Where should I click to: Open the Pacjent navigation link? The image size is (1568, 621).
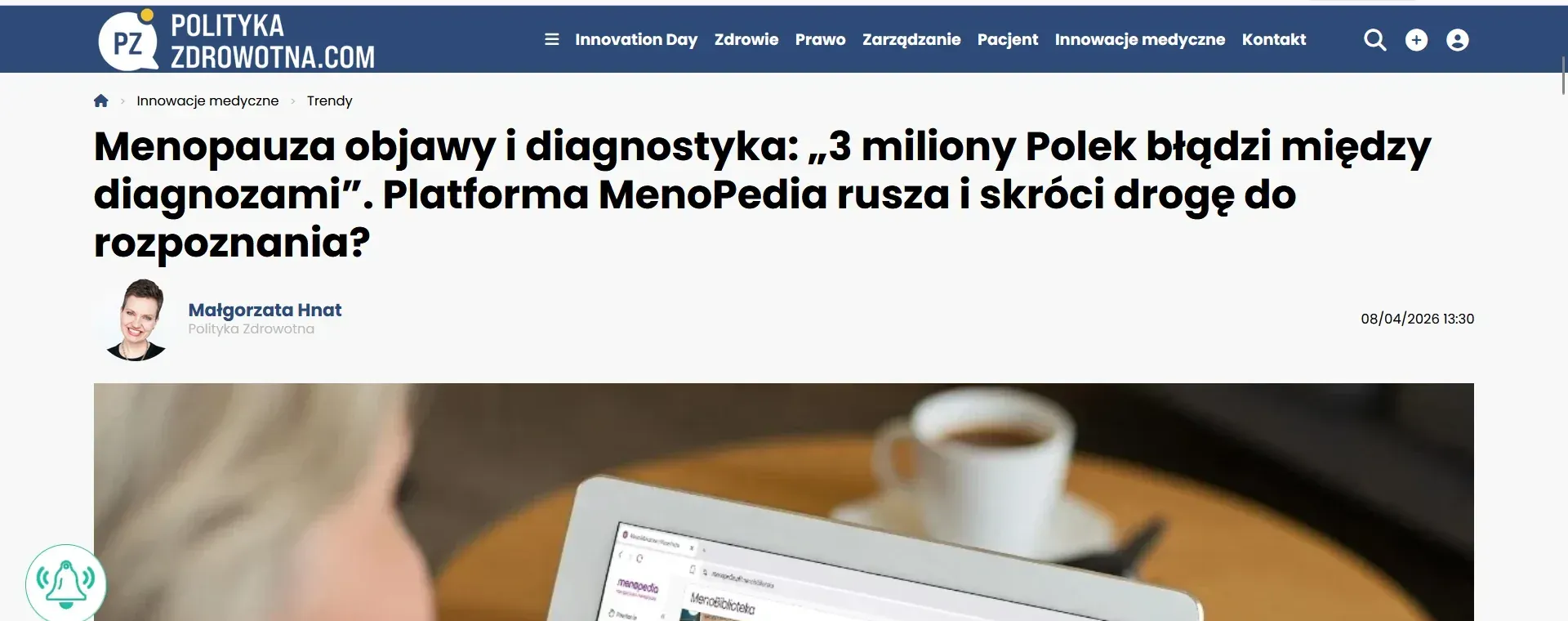click(1008, 39)
